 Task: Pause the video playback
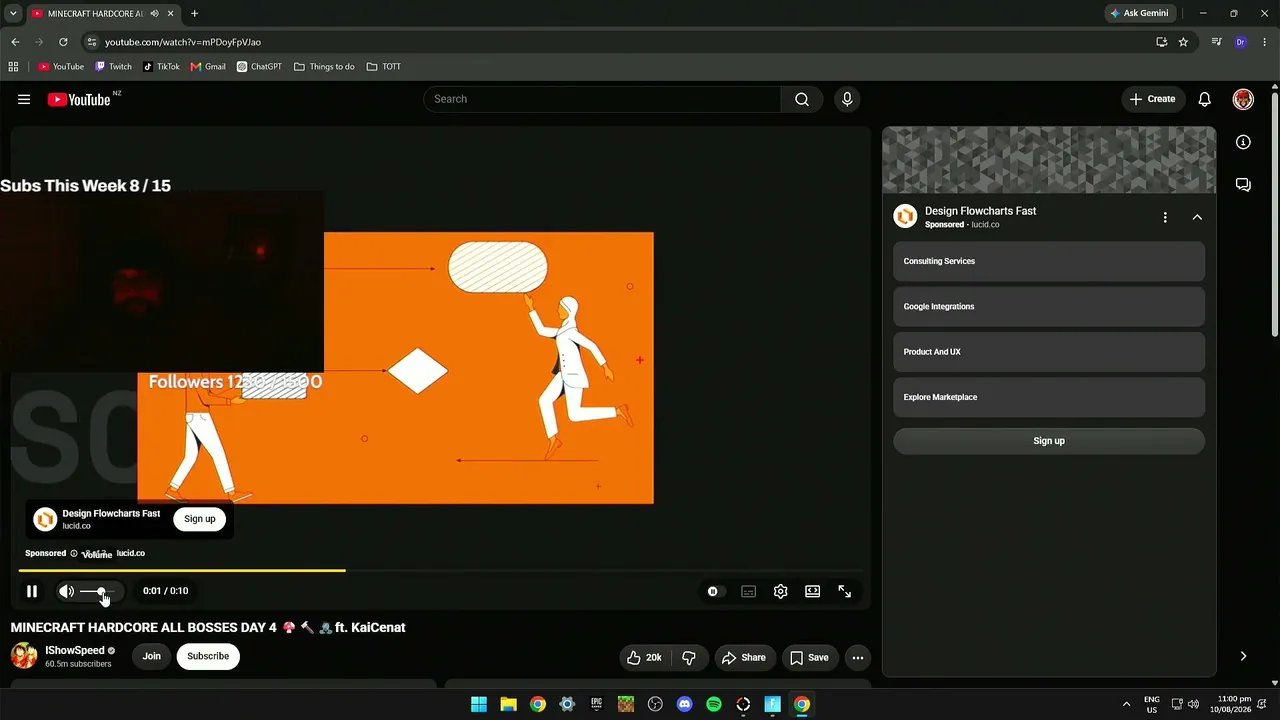tap(32, 591)
